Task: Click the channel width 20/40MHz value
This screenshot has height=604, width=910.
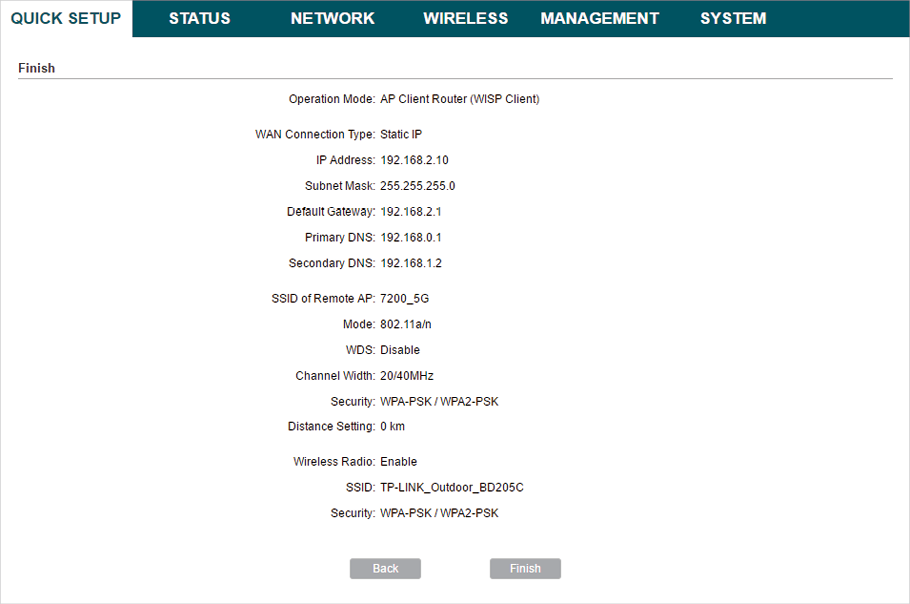Action: [x=406, y=376]
